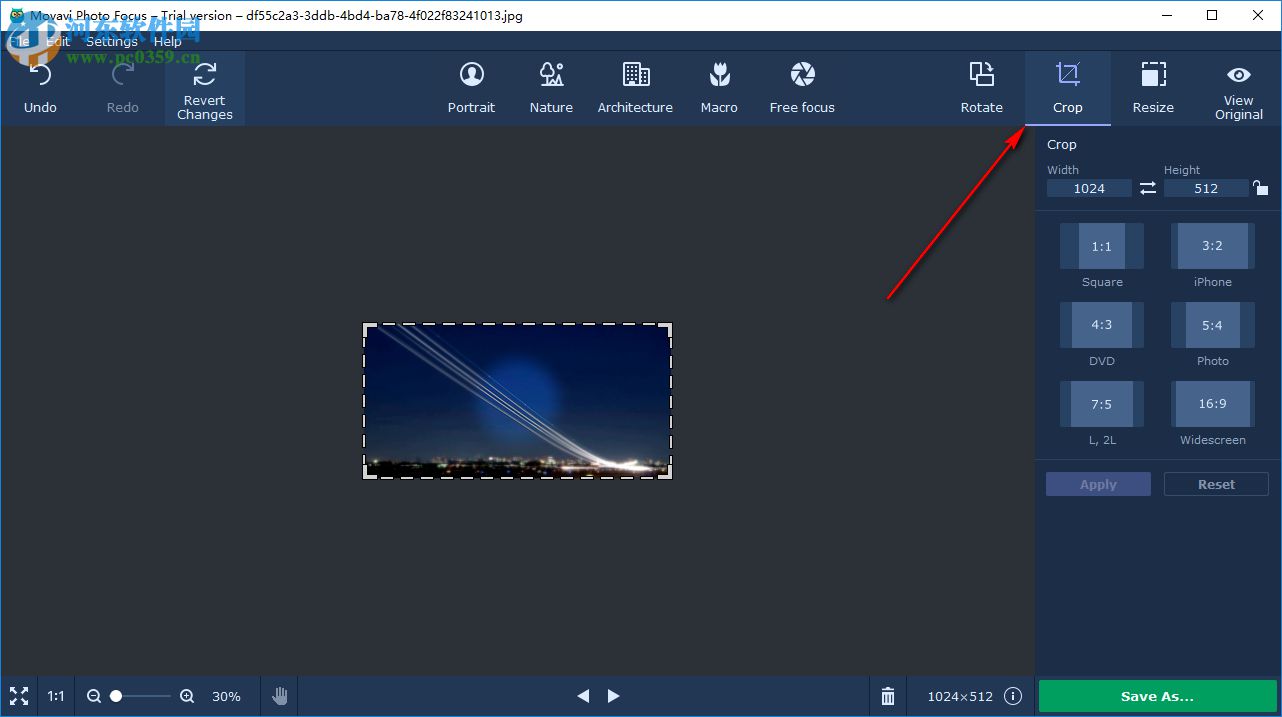Screen dimensions: 1282x717
Task: Select the Rotate tool
Action: tap(981, 88)
